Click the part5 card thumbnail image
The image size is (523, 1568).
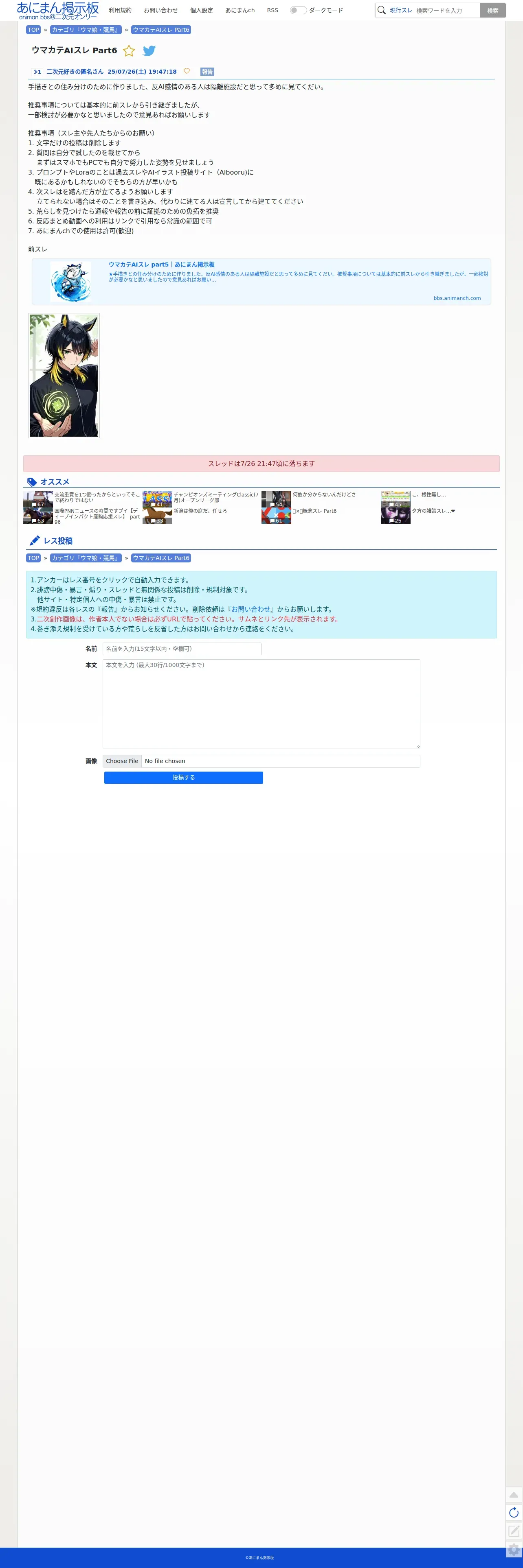click(x=71, y=282)
